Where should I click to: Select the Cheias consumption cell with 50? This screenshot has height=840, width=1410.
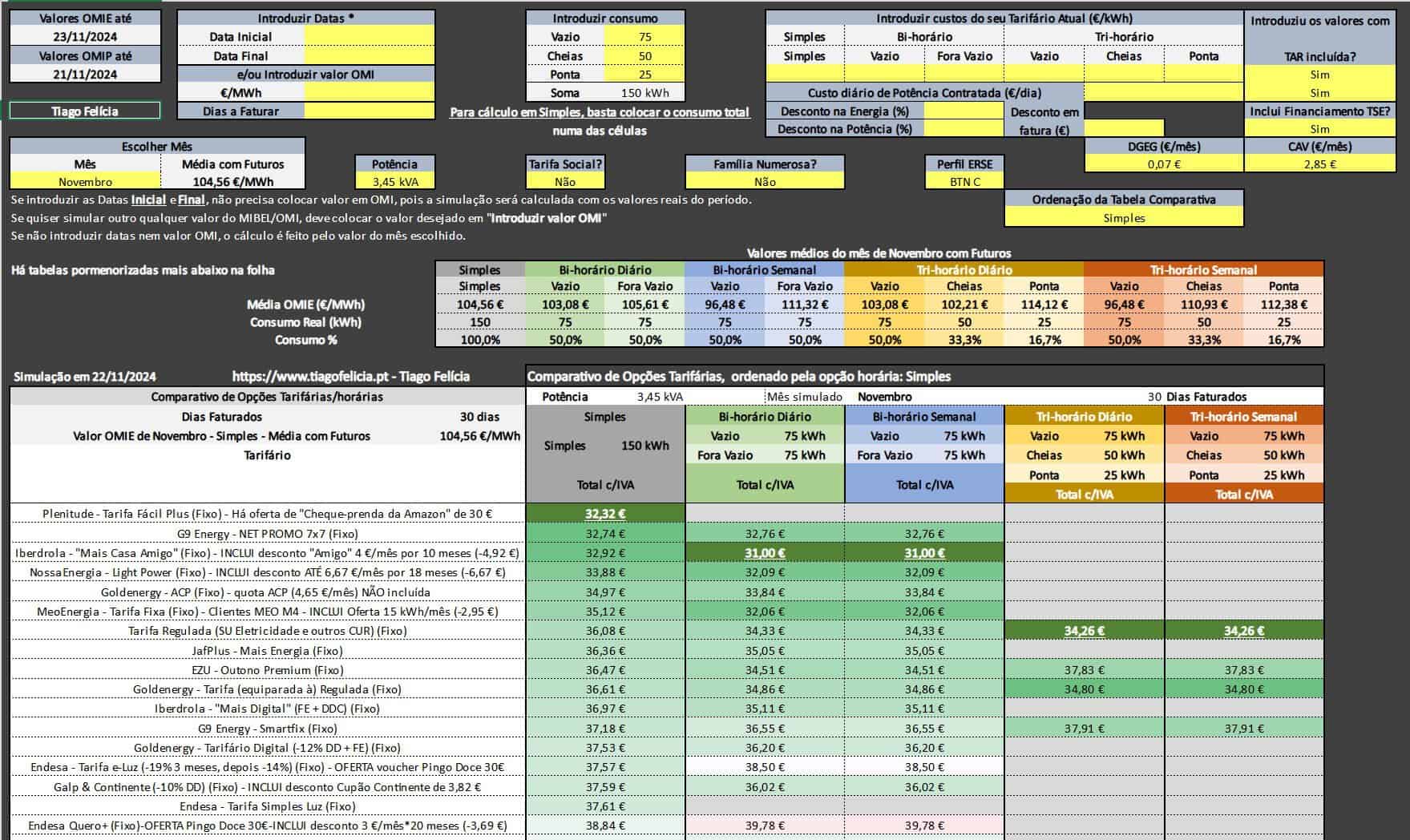pyautogui.click(x=644, y=55)
